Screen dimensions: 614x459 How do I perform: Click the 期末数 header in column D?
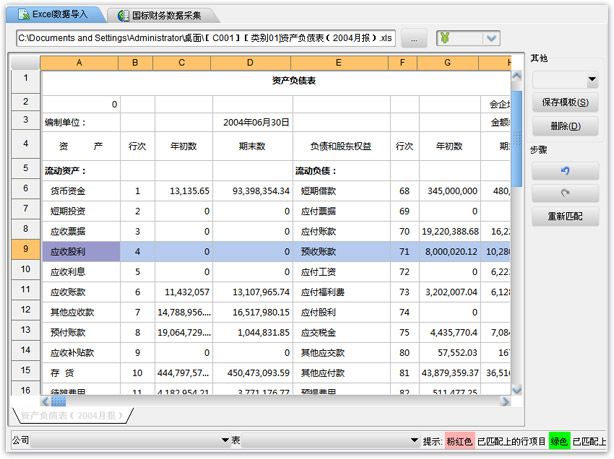click(x=253, y=146)
